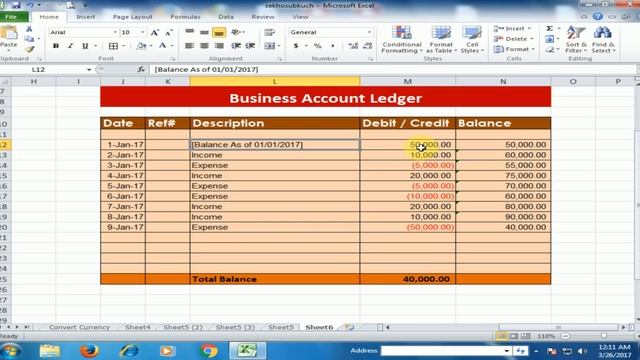Click the Wrap Text icon
This screenshot has width=640, height=360.
[x=269, y=32]
